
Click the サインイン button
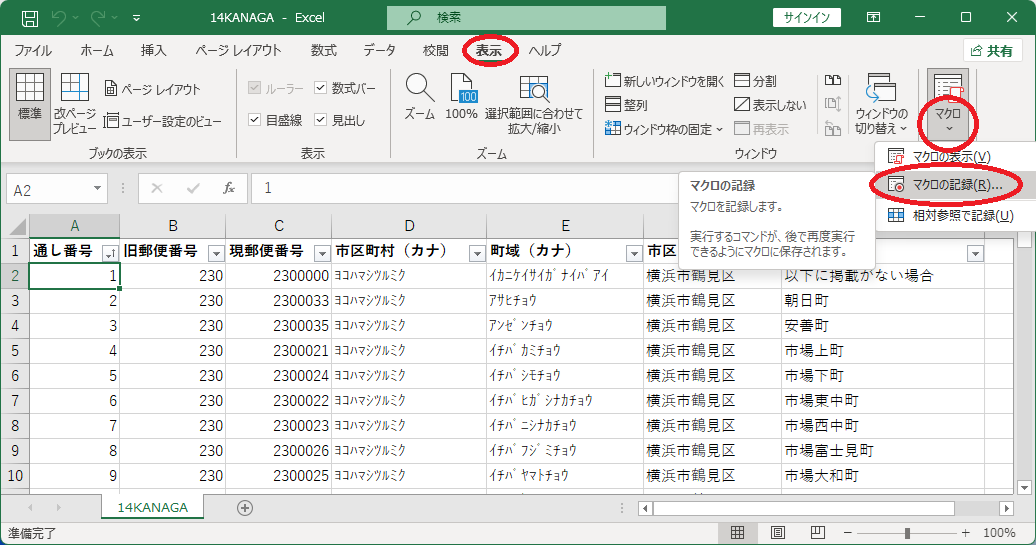click(807, 18)
